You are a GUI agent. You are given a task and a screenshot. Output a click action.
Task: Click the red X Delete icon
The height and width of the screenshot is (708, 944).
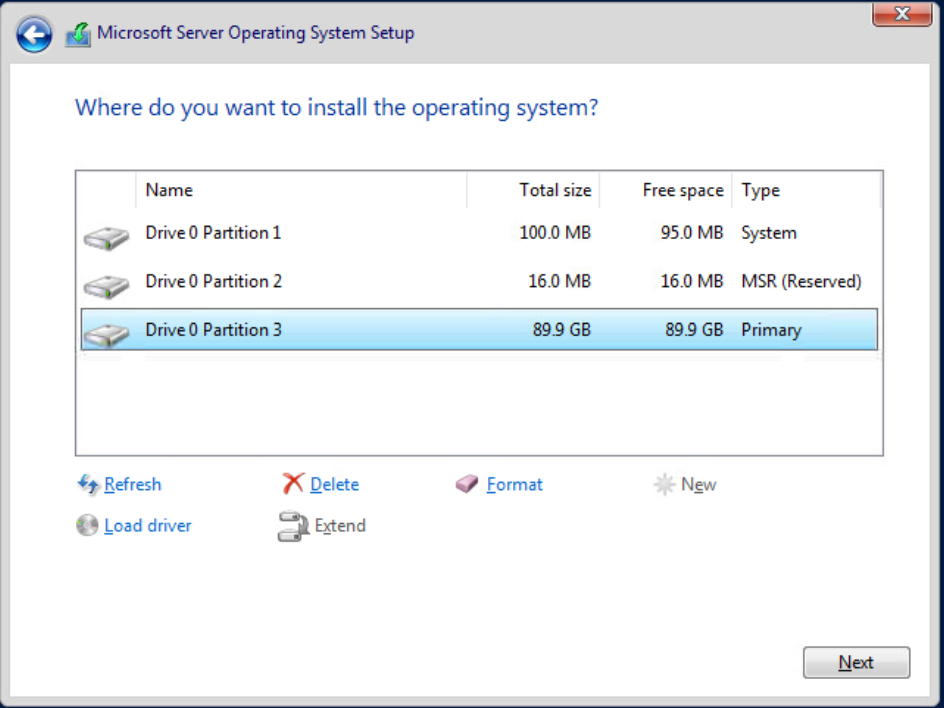coord(293,484)
